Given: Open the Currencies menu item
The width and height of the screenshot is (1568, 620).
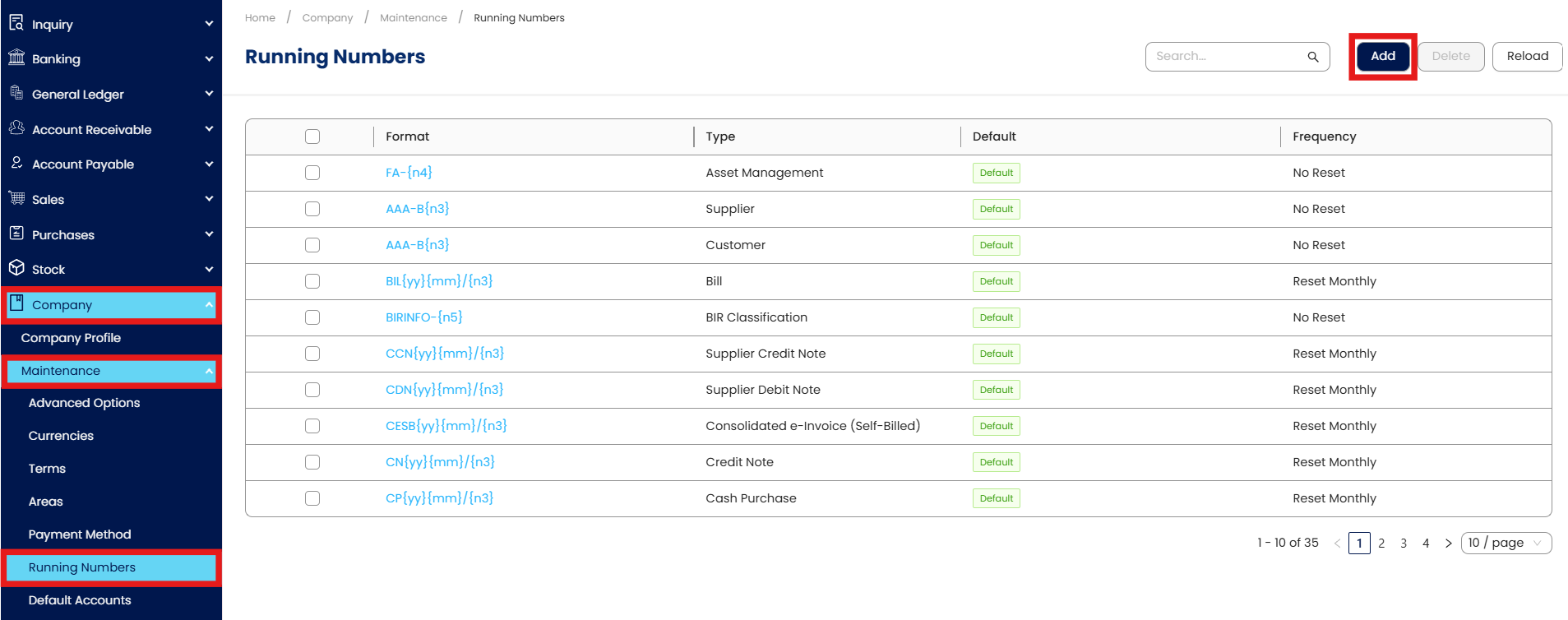Looking at the screenshot, I should coord(61,436).
